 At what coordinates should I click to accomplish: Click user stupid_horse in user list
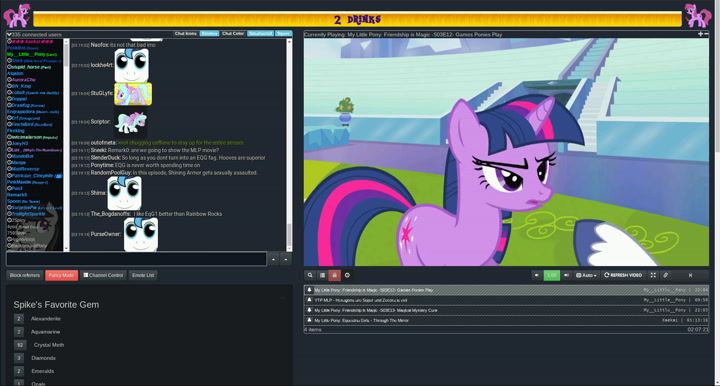[28, 67]
